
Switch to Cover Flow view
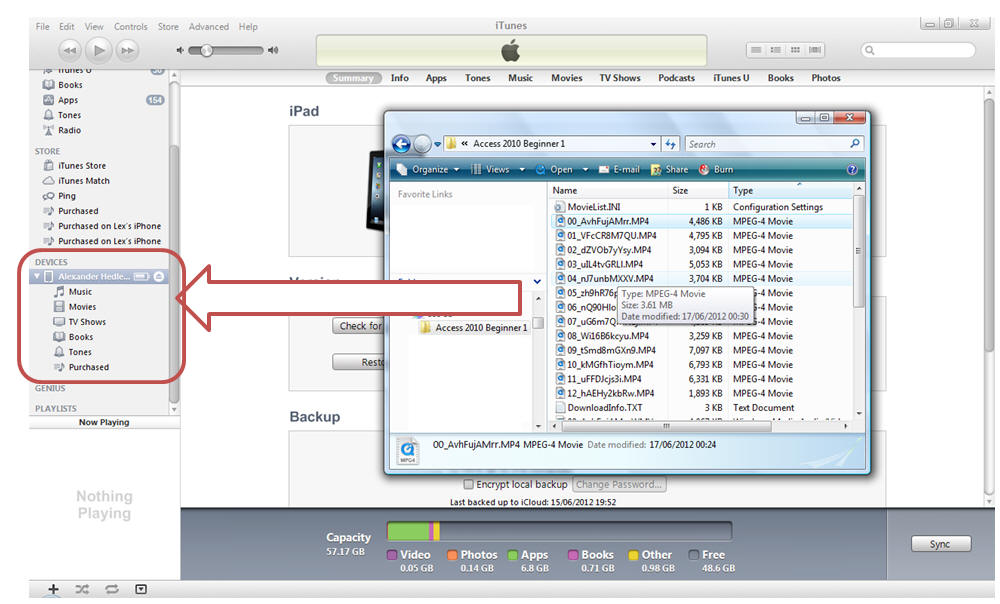[x=815, y=50]
